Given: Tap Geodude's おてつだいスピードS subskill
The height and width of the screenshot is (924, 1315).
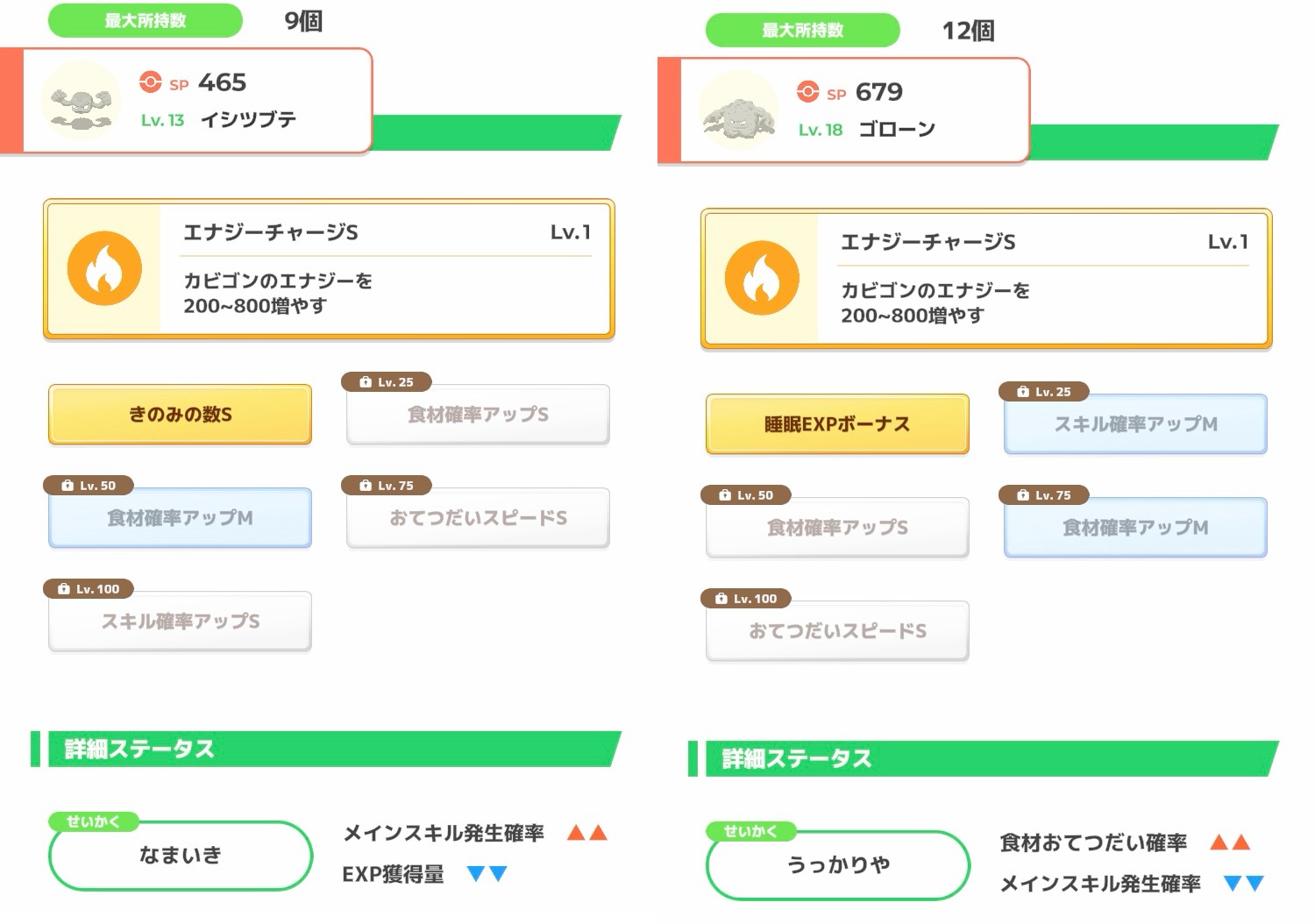Looking at the screenshot, I should click(478, 518).
